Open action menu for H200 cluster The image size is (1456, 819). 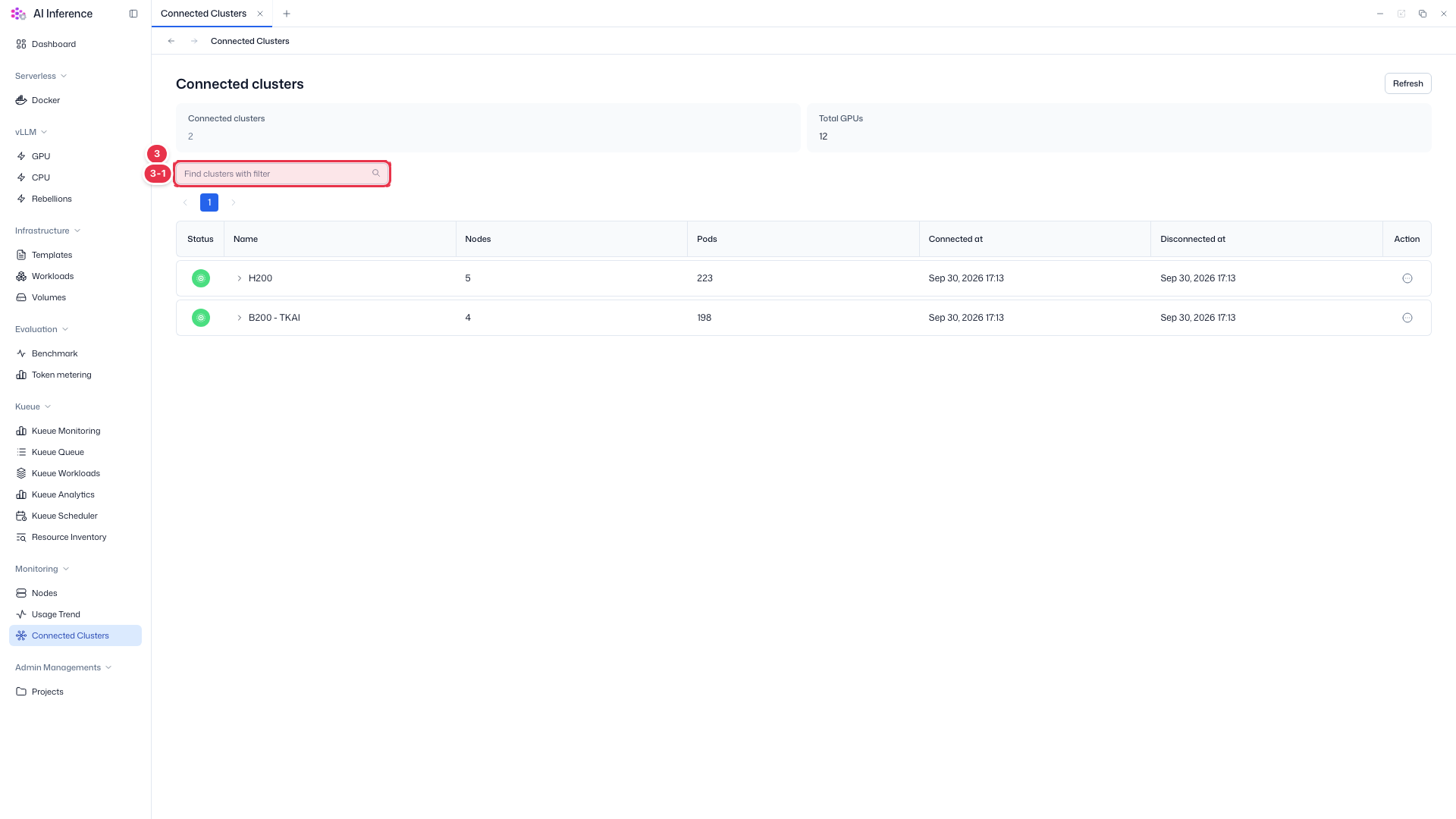point(1407,278)
